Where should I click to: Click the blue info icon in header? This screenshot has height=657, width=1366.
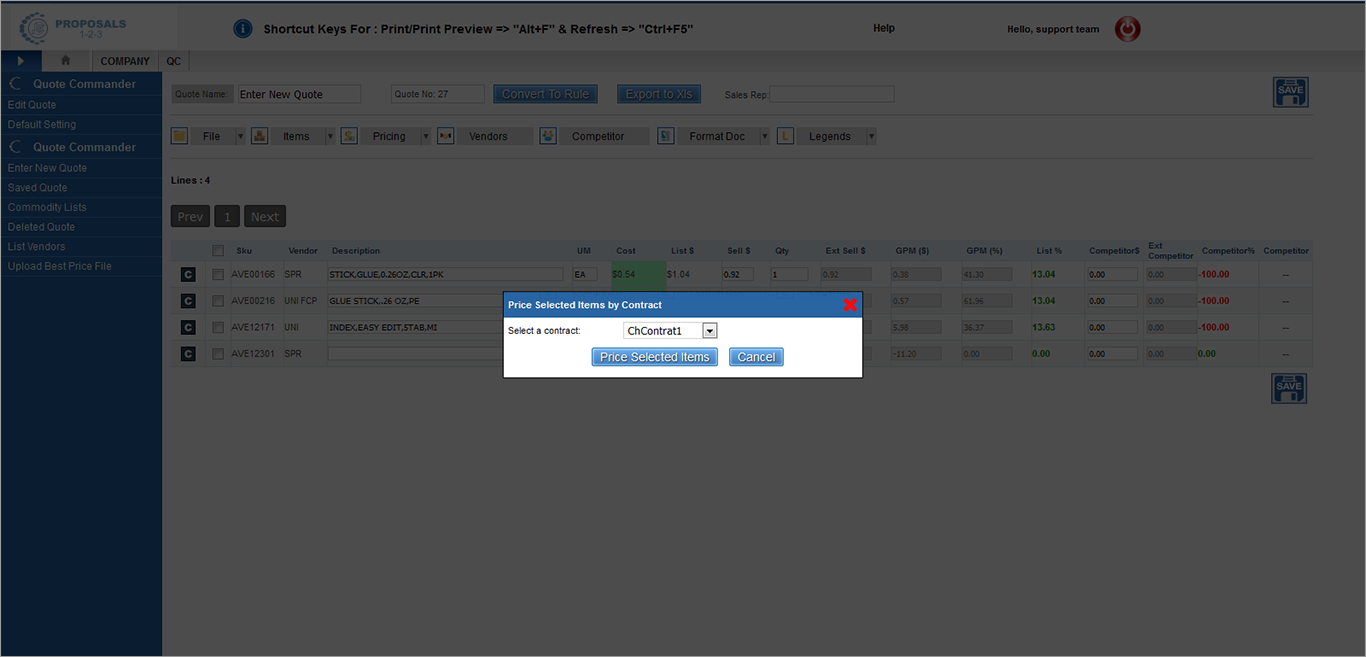[x=242, y=29]
